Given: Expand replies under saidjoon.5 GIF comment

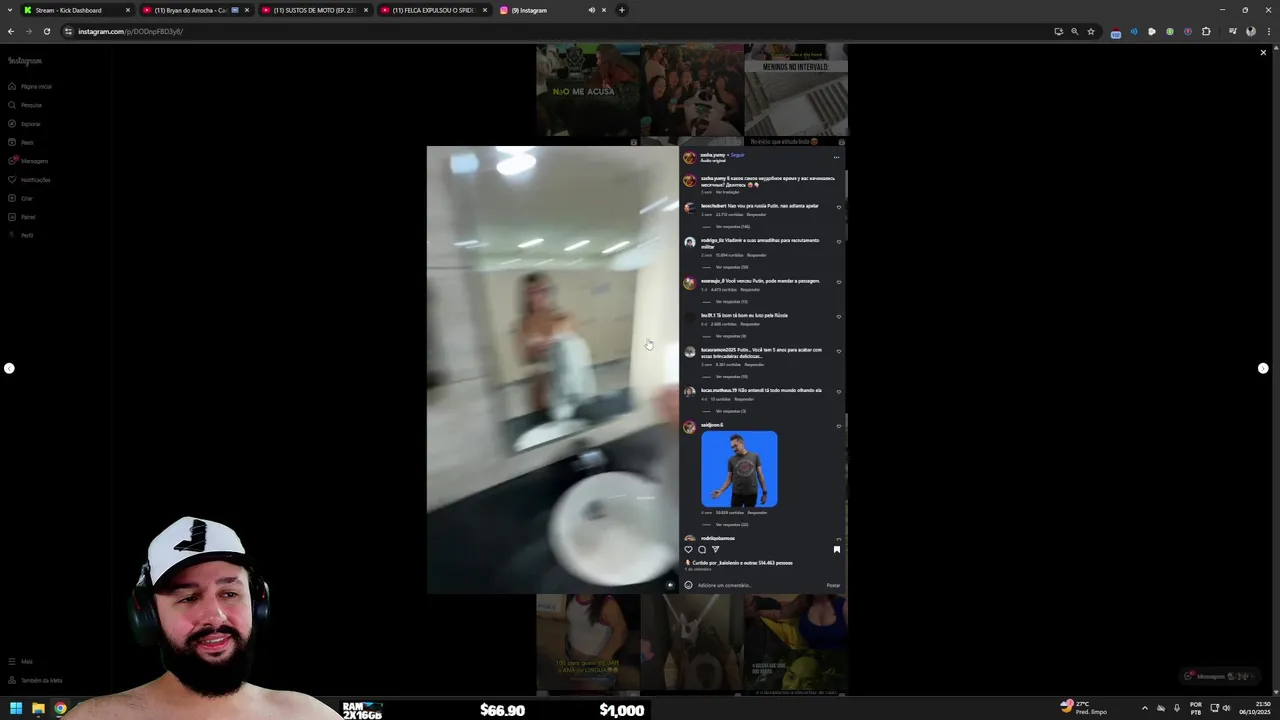Looking at the screenshot, I should pyautogui.click(x=731, y=524).
